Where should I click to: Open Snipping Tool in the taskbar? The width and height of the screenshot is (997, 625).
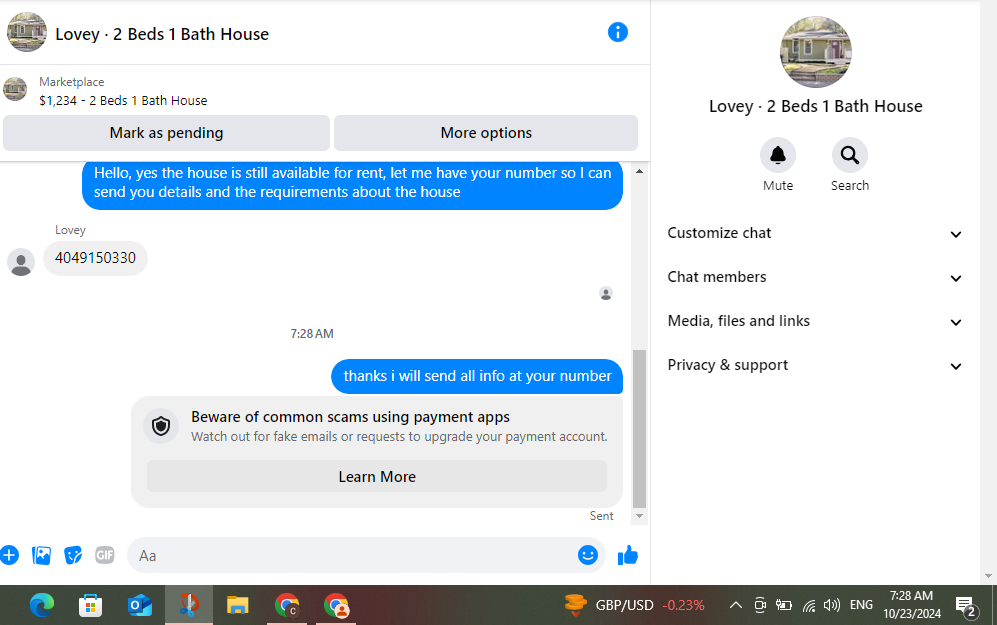click(189, 605)
